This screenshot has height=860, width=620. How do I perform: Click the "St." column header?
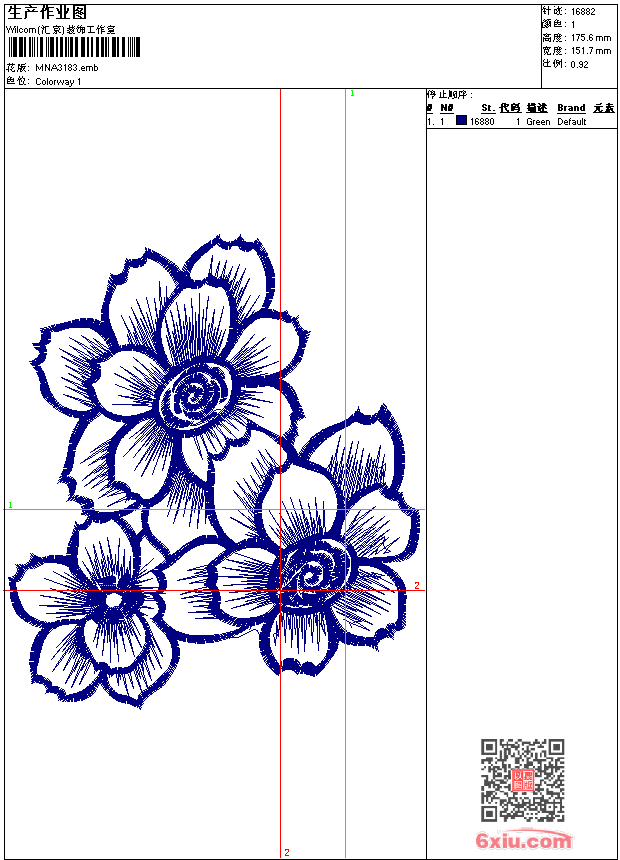[488, 108]
